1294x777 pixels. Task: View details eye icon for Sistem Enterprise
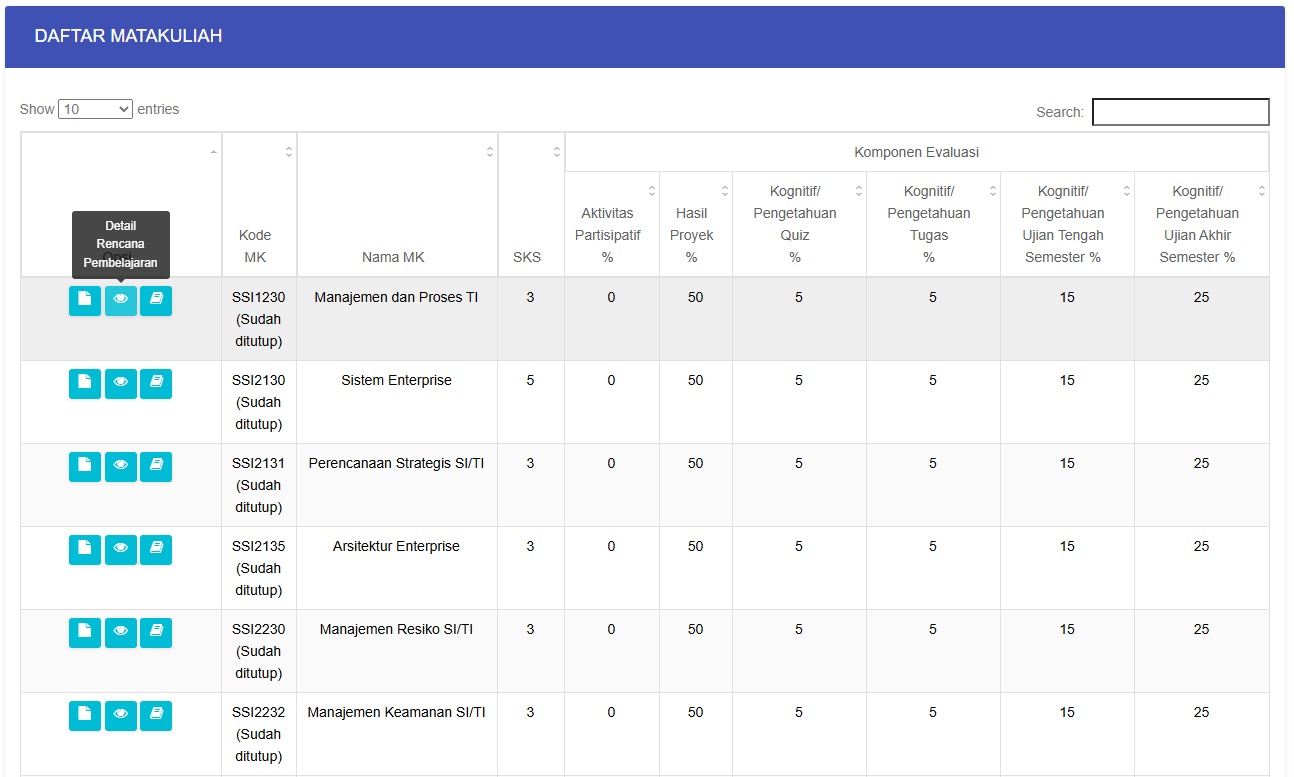121,384
